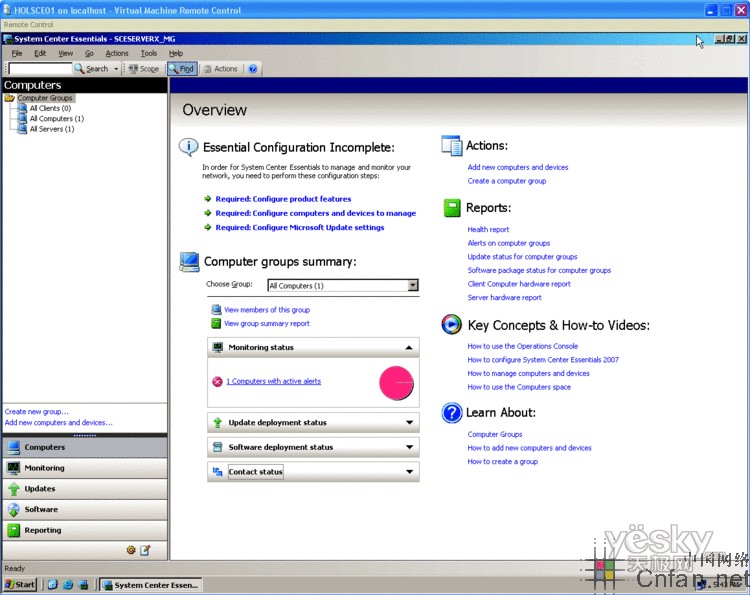Viewport: 750px width, 595px height.
Task: Open Software package status for computer groups
Action: tap(539, 271)
